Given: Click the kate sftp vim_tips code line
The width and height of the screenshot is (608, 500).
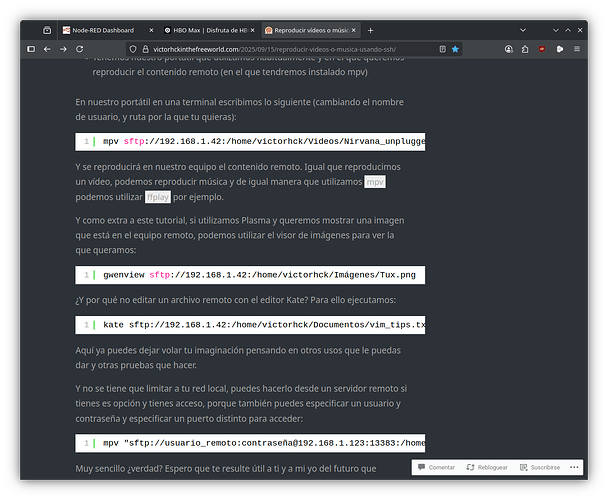Looking at the screenshot, I should coord(250,325).
